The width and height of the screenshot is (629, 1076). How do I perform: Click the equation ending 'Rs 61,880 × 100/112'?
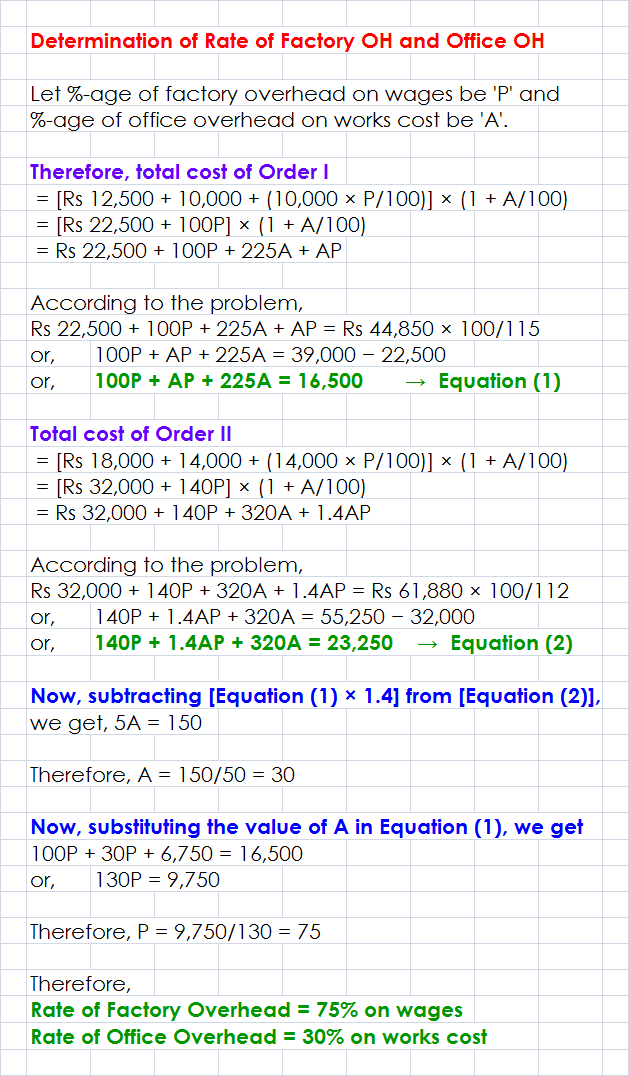[x=300, y=590]
